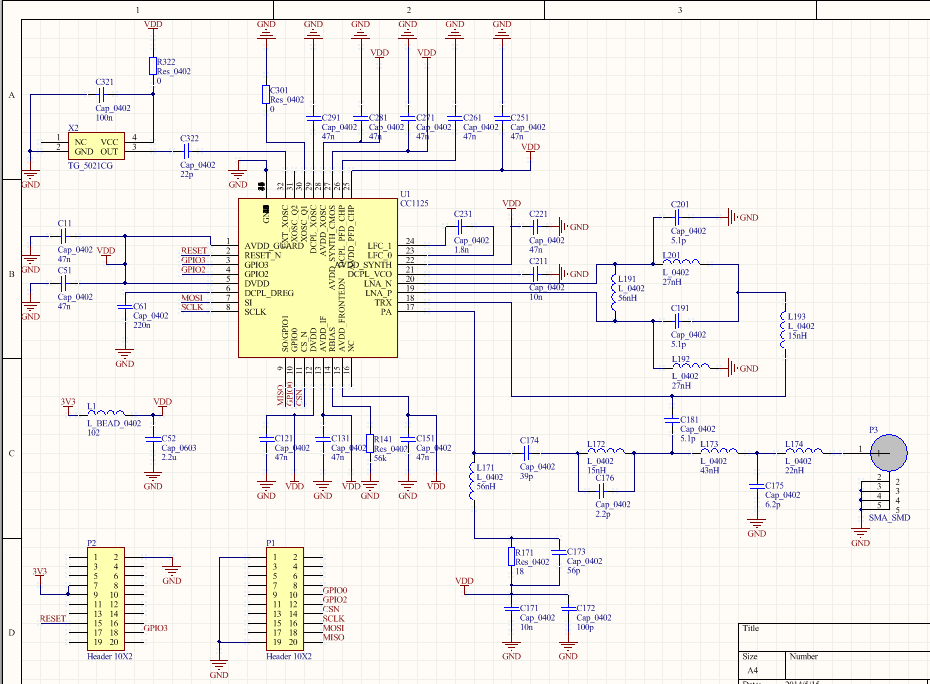Image resolution: width=930 pixels, height=684 pixels.
Task: Click the 'MOSI' net label at U1 SI pin
Action: [192, 298]
